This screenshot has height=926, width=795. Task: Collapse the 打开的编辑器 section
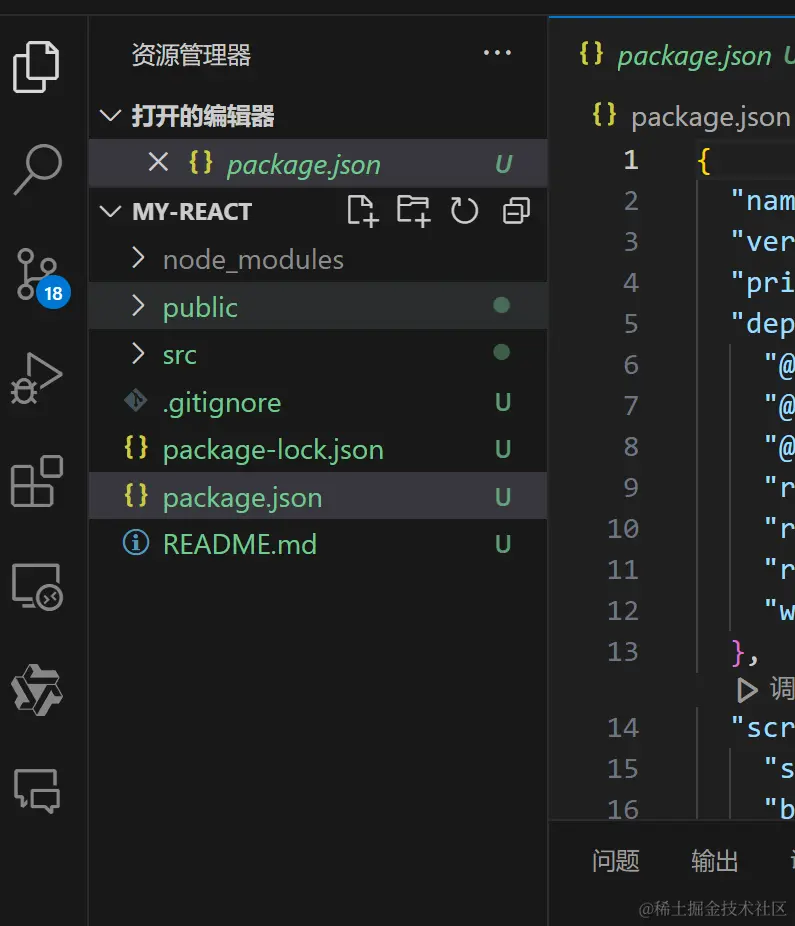tap(110, 115)
